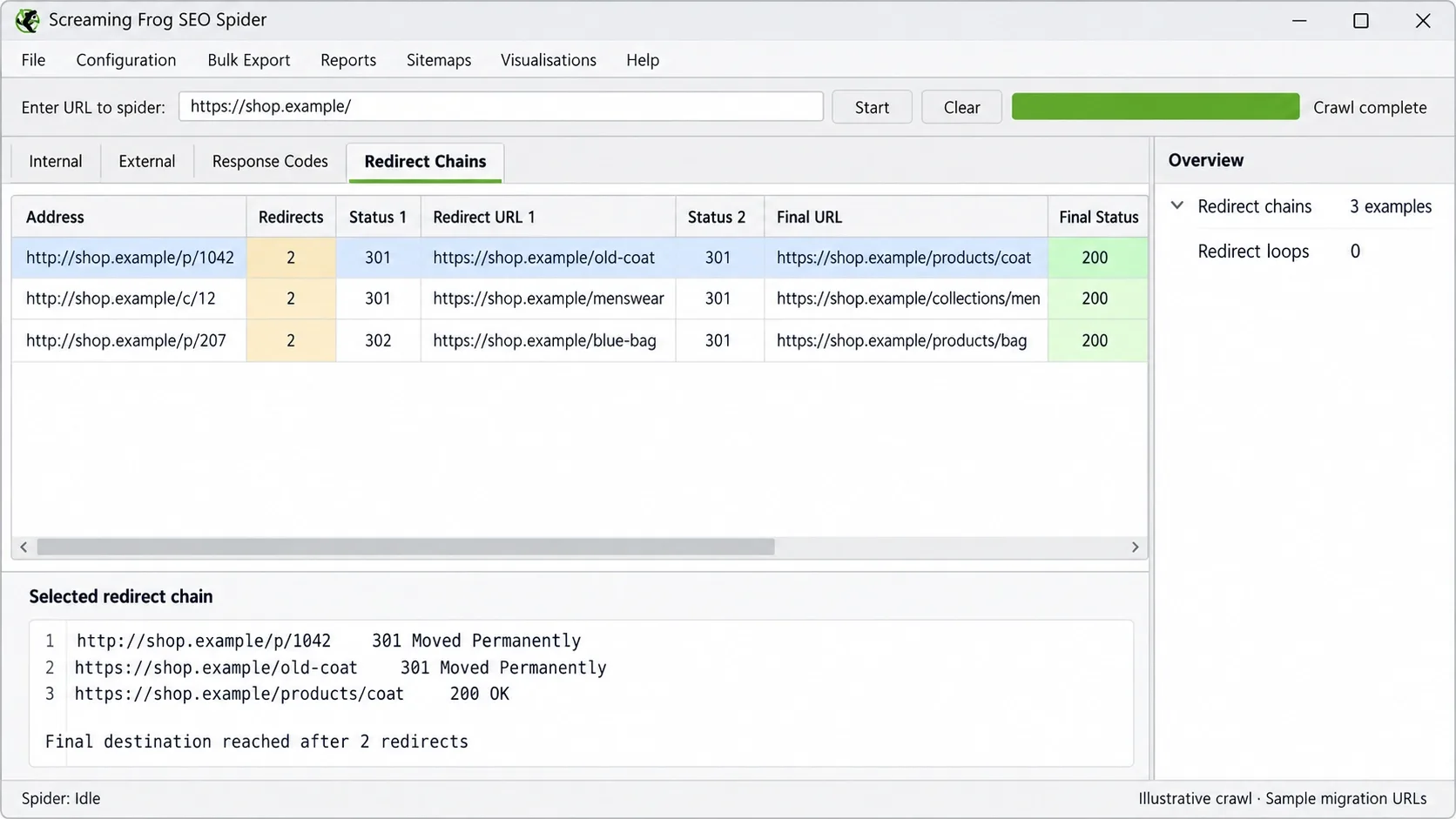Click chain line 3 '200 OK'
Screen dimensions: 1456x819
pos(479,694)
